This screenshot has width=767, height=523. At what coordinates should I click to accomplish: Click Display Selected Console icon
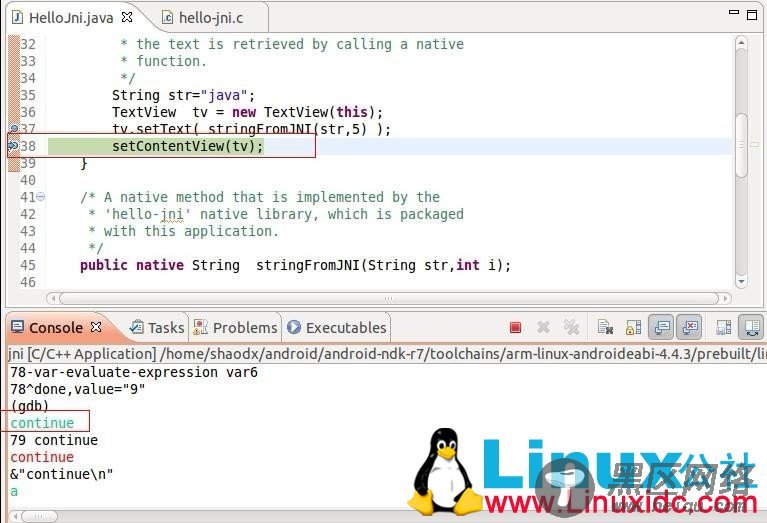tap(751, 327)
